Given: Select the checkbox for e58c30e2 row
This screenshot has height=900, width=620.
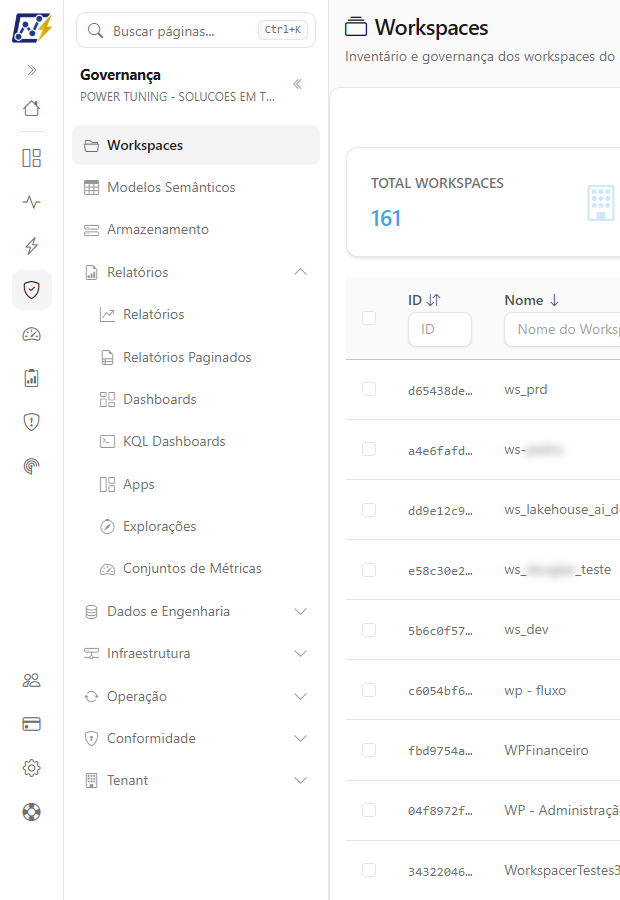Looking at the screenshot, I should (x=369, y=570).
